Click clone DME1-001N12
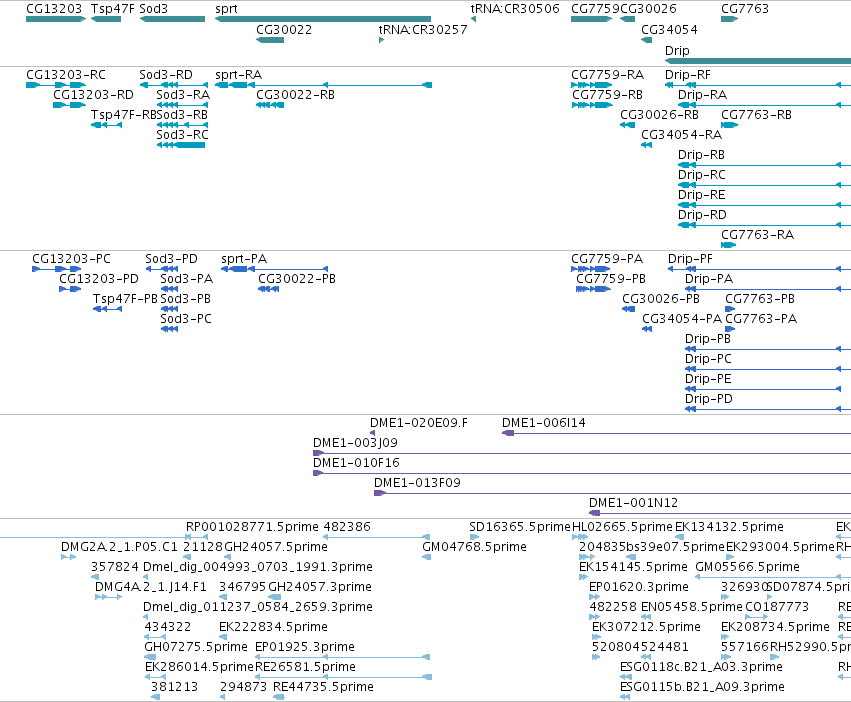 pyautogui.click(x=633, y=503)
